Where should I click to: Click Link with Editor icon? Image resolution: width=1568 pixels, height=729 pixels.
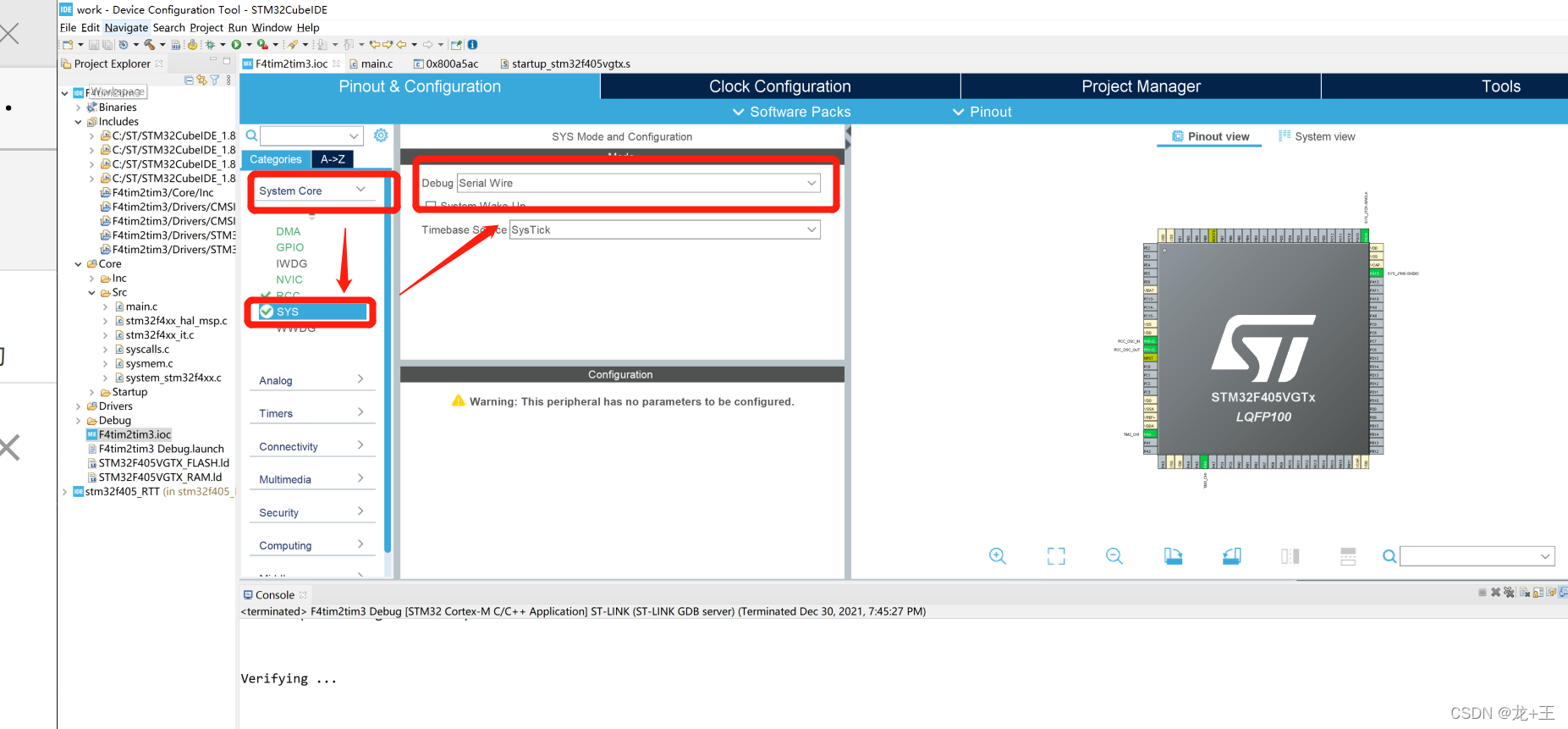tap(201, 80)
